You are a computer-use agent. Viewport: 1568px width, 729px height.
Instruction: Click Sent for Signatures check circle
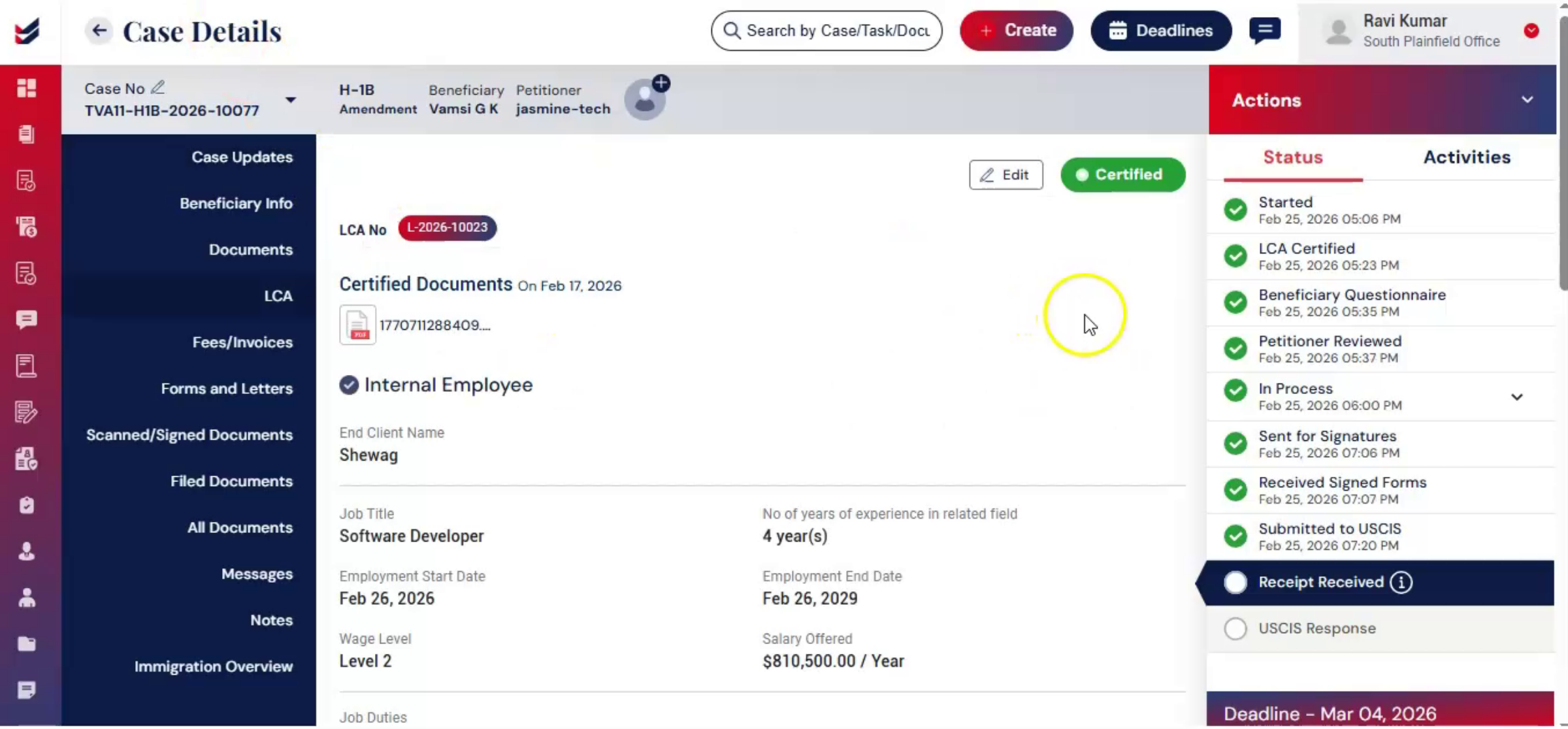coord(1235,444)
